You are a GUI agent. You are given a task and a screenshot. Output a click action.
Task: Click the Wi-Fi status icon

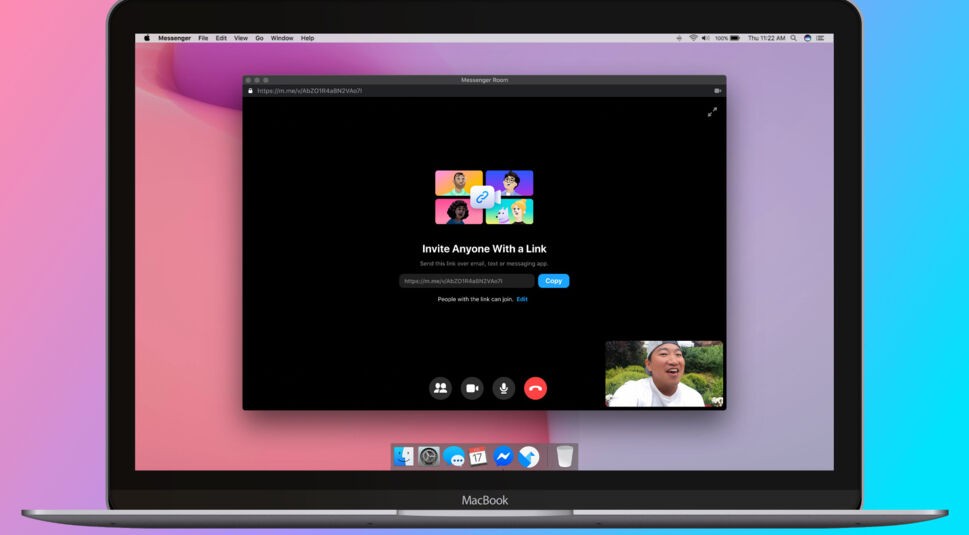point(693,38)
